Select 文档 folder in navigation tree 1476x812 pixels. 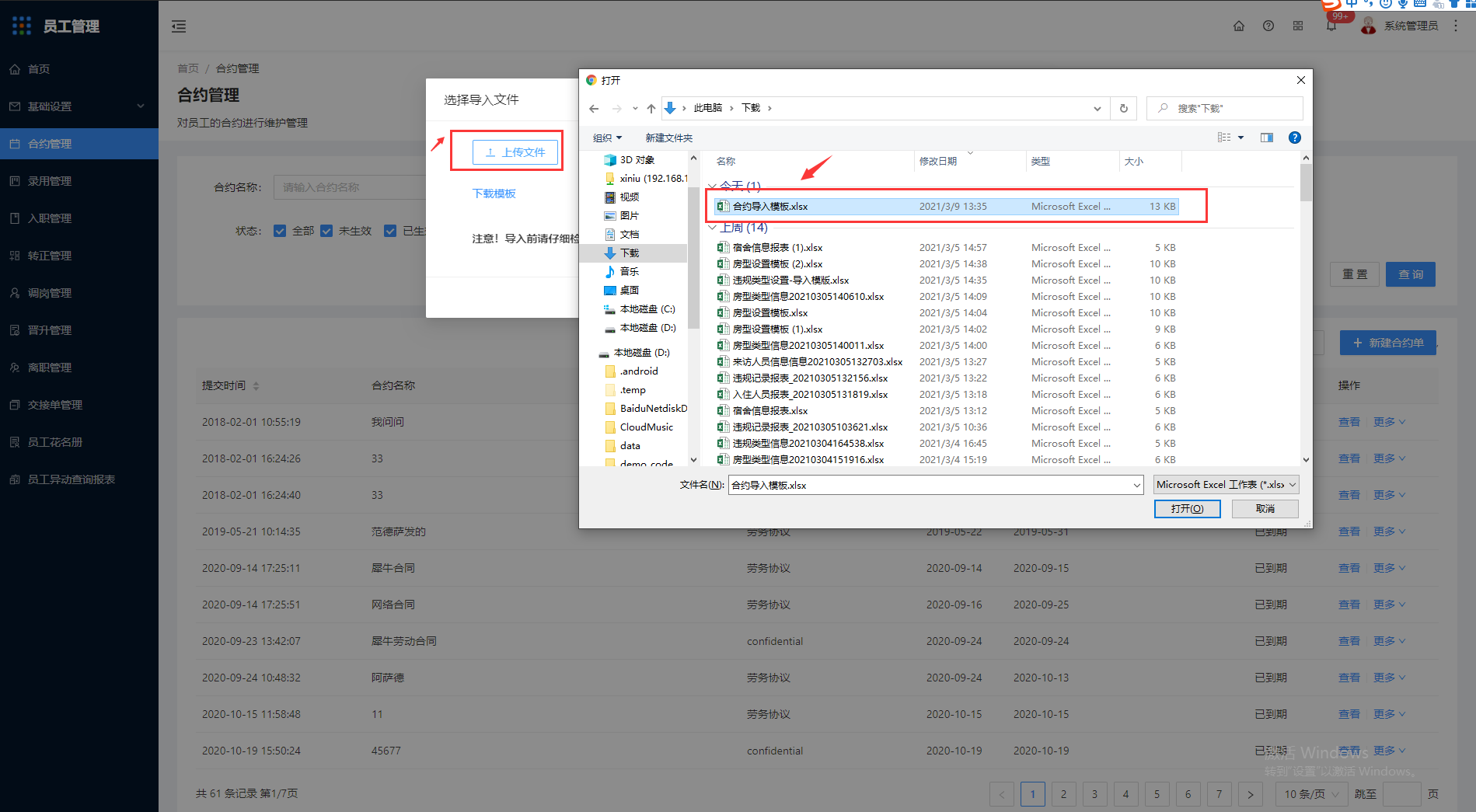(x=629, y=234)
